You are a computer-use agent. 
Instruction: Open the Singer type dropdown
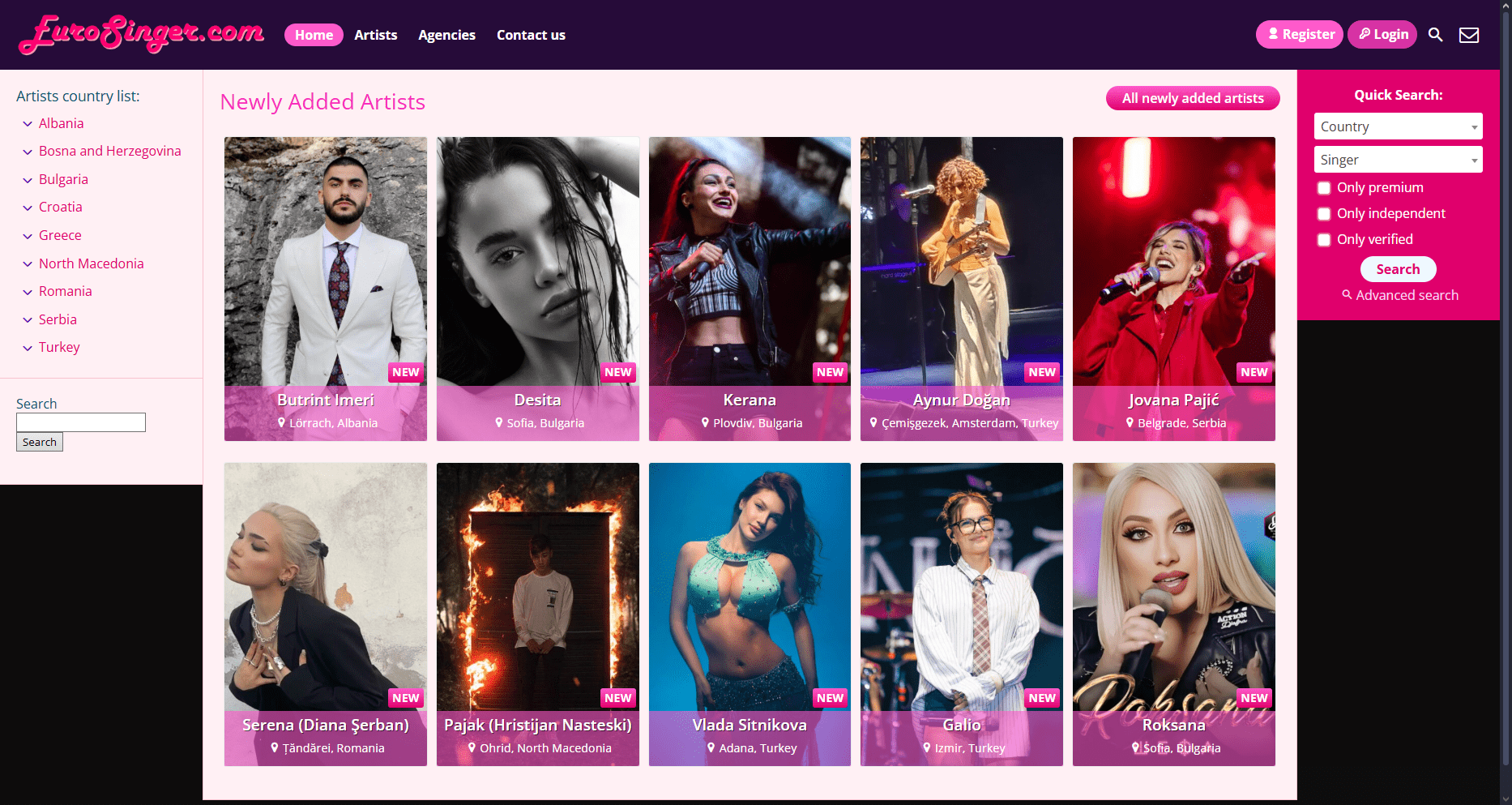1399,160
